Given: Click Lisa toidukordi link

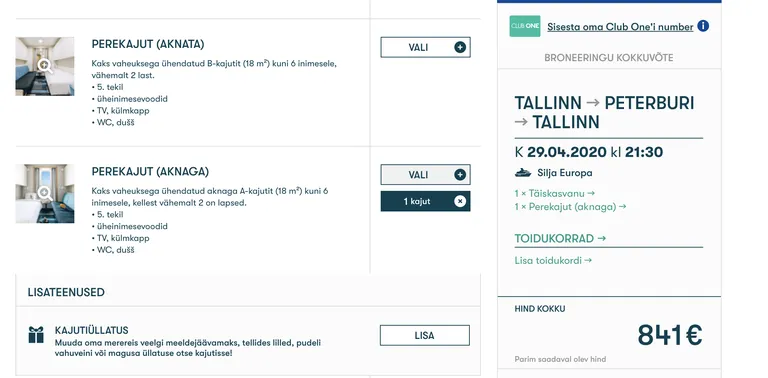Looking at the screenshot, I should pyautogui.click(x=553, y=260).
